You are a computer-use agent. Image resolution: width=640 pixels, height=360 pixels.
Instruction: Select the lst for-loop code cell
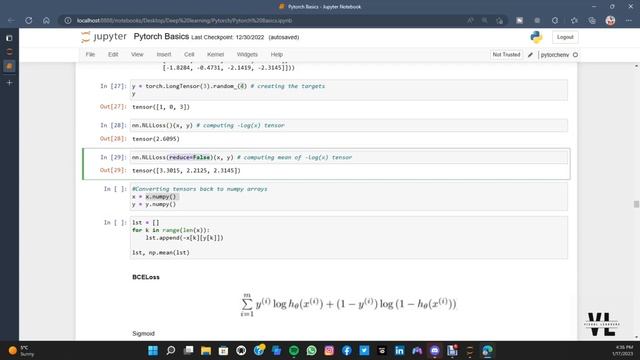(x=349, y=238)
